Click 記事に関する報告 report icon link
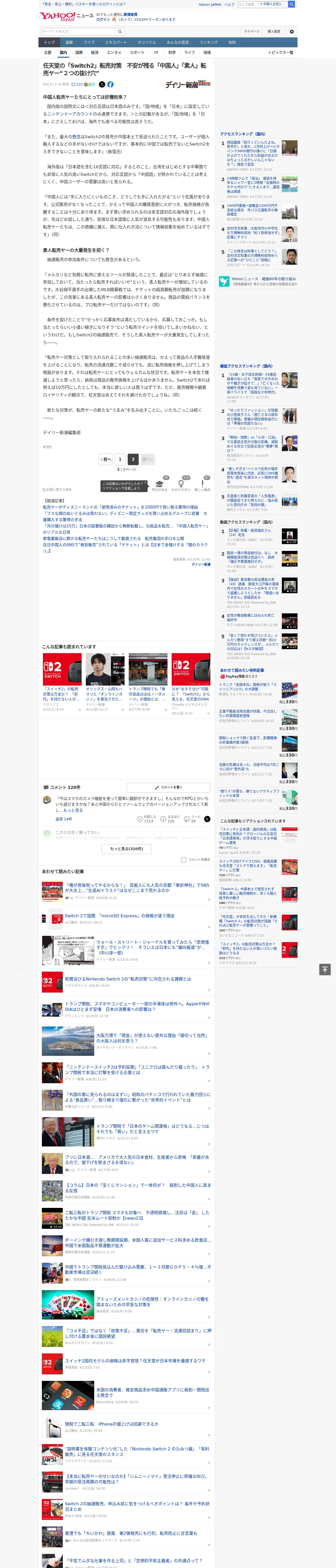 coord(57,489)
